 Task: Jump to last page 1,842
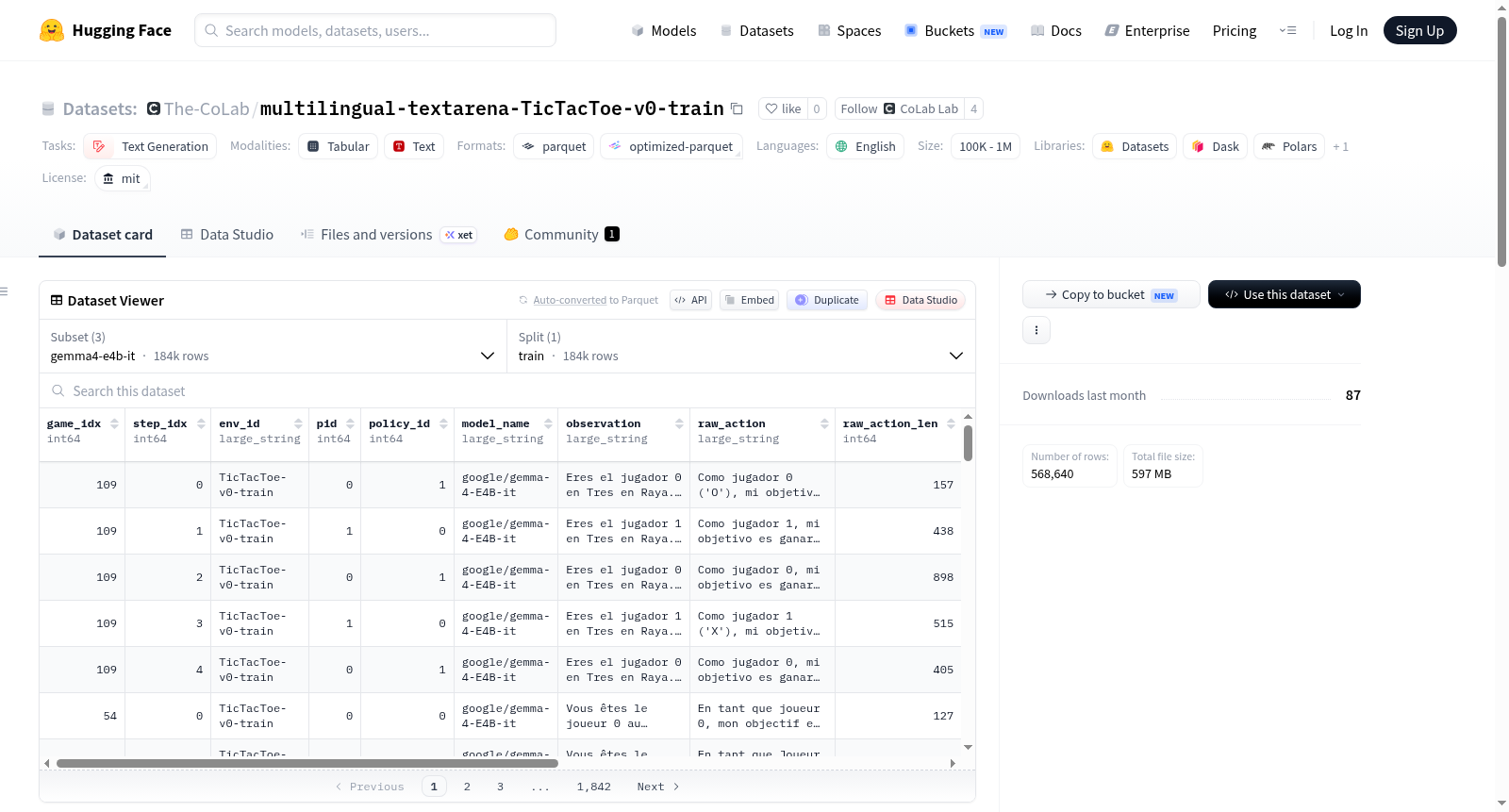tap(594, 787)
